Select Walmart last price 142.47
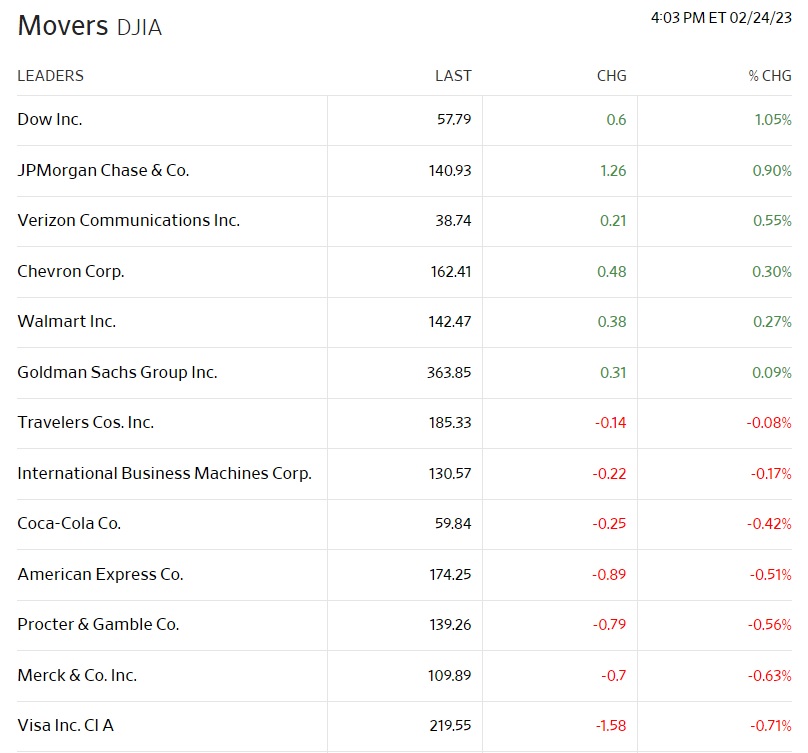The height and width of the screenshot is (753, 808). tap(450, 322)
